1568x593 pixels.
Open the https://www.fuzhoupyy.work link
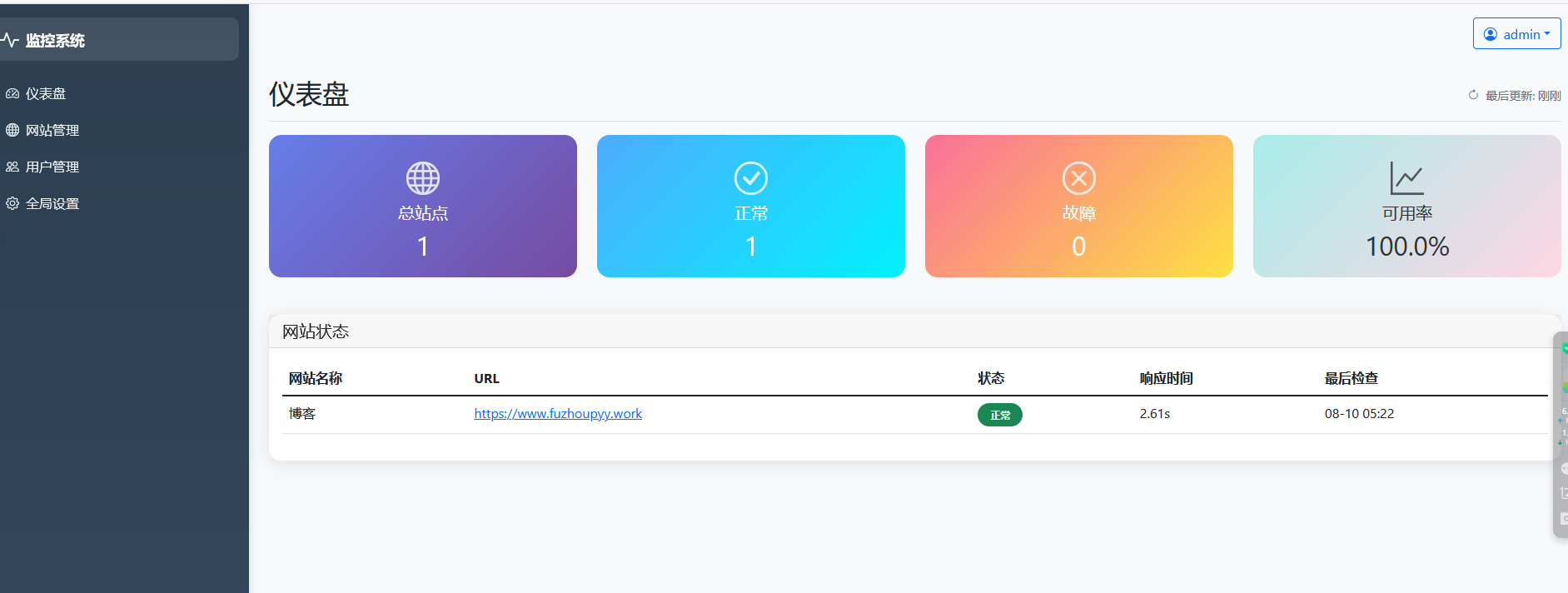click(x=558, y=414)
